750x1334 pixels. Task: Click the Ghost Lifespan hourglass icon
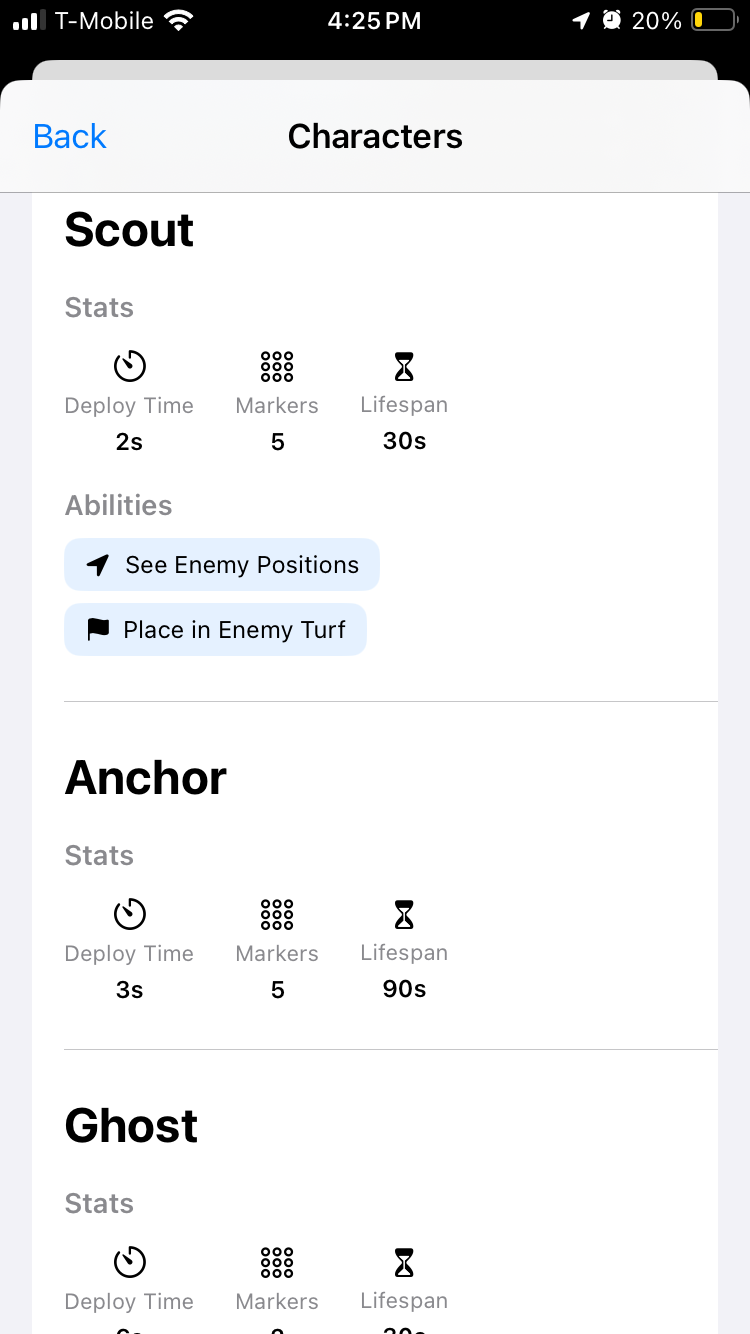(403, 1263)
